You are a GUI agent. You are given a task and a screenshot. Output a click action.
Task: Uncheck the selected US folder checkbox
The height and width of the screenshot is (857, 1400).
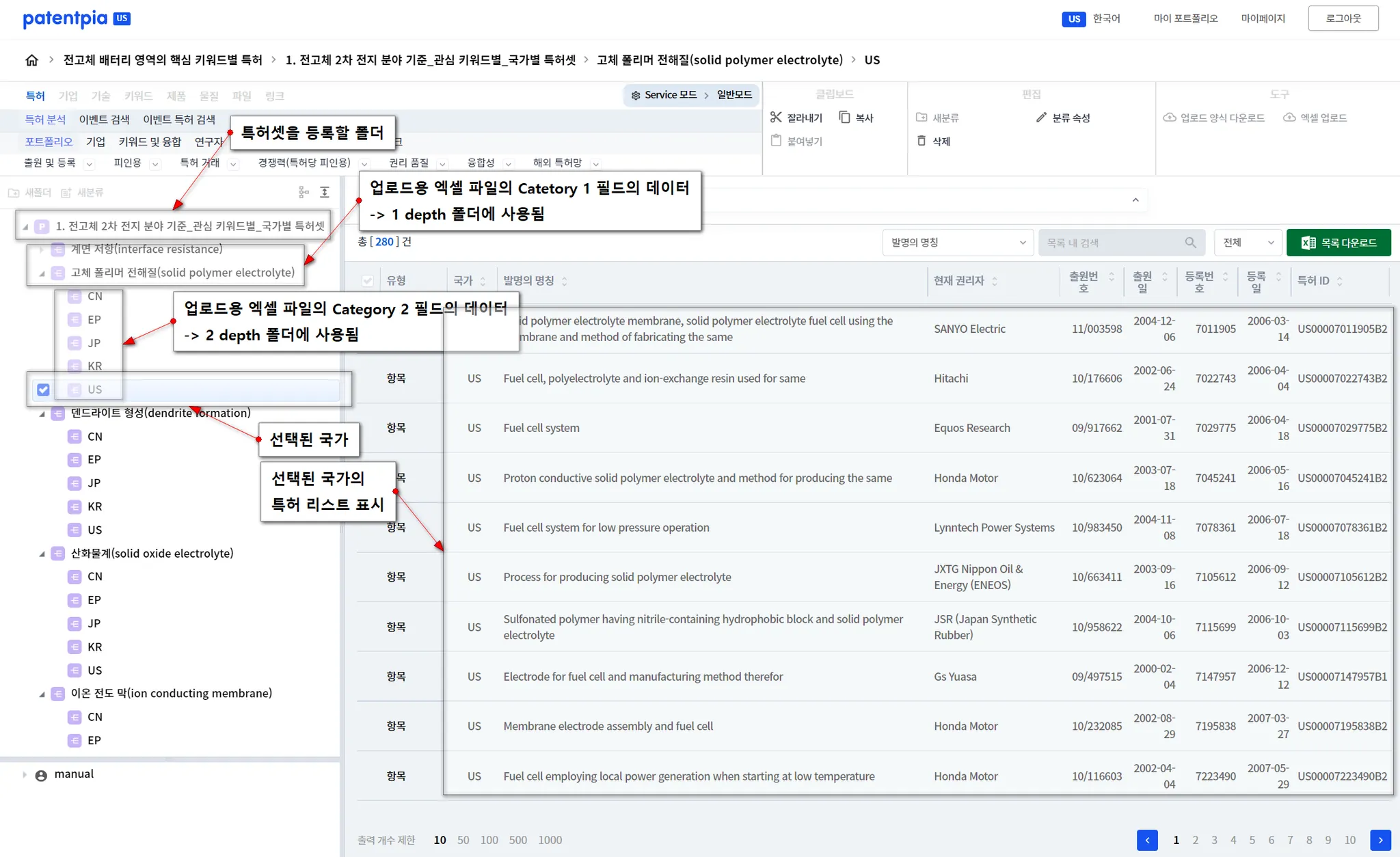click(43, 390)
